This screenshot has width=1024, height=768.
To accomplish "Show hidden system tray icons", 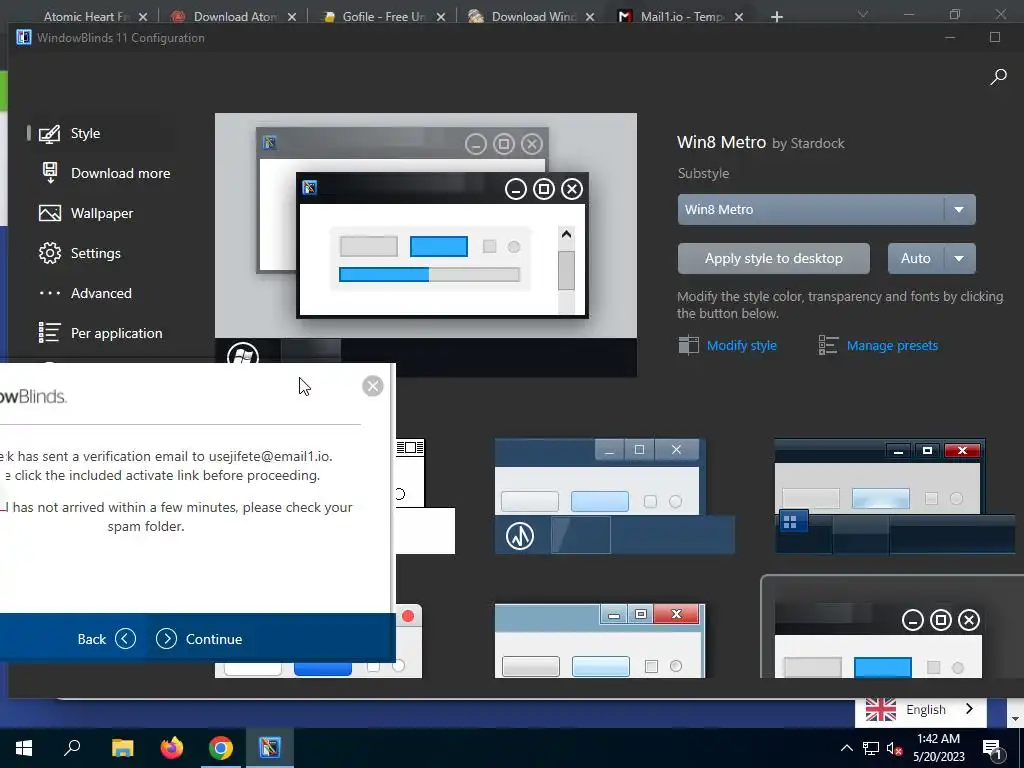I will point(846,748).
